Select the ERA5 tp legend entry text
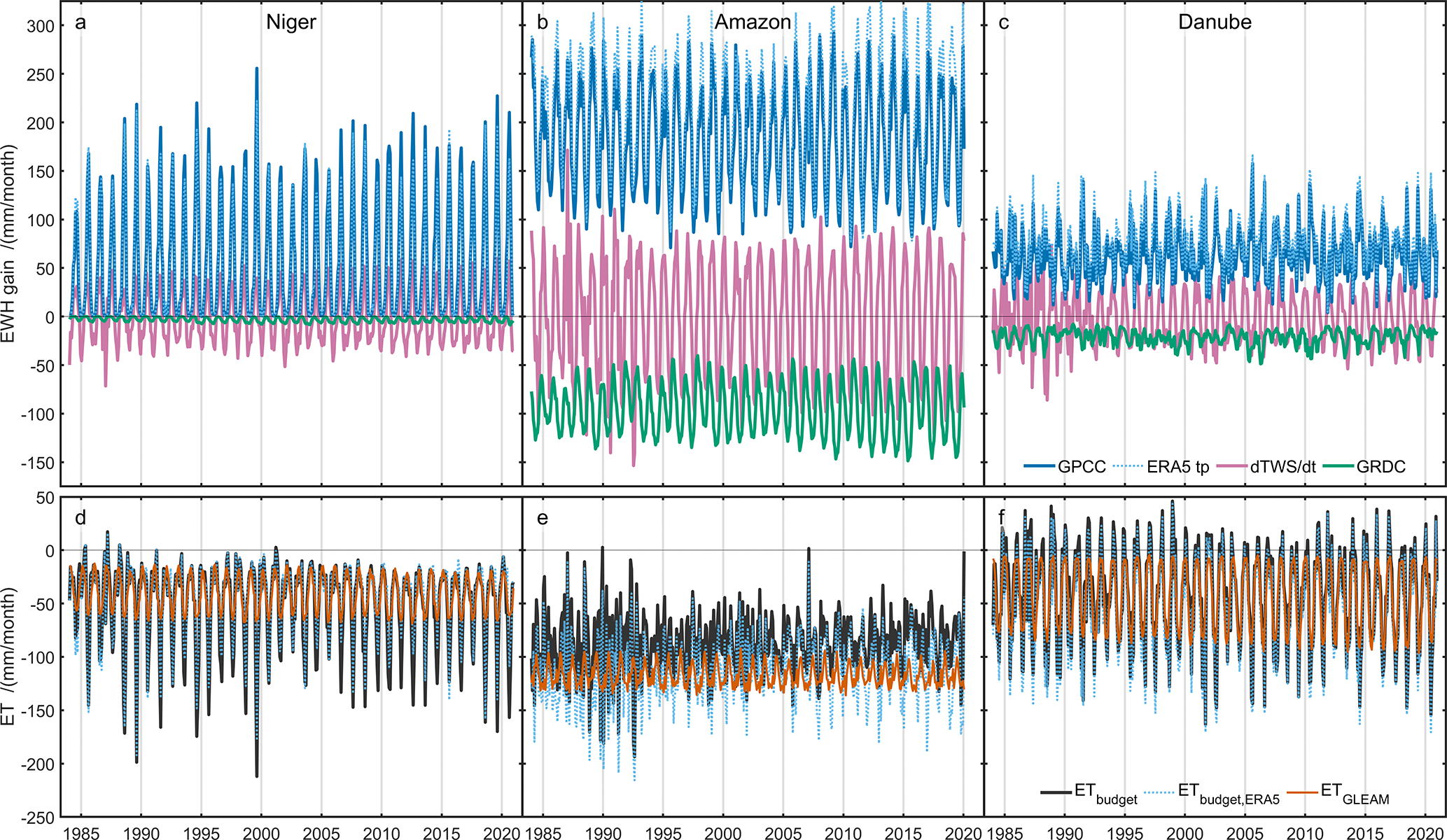Screen dimensions: 1447x840 [1177, 467]
